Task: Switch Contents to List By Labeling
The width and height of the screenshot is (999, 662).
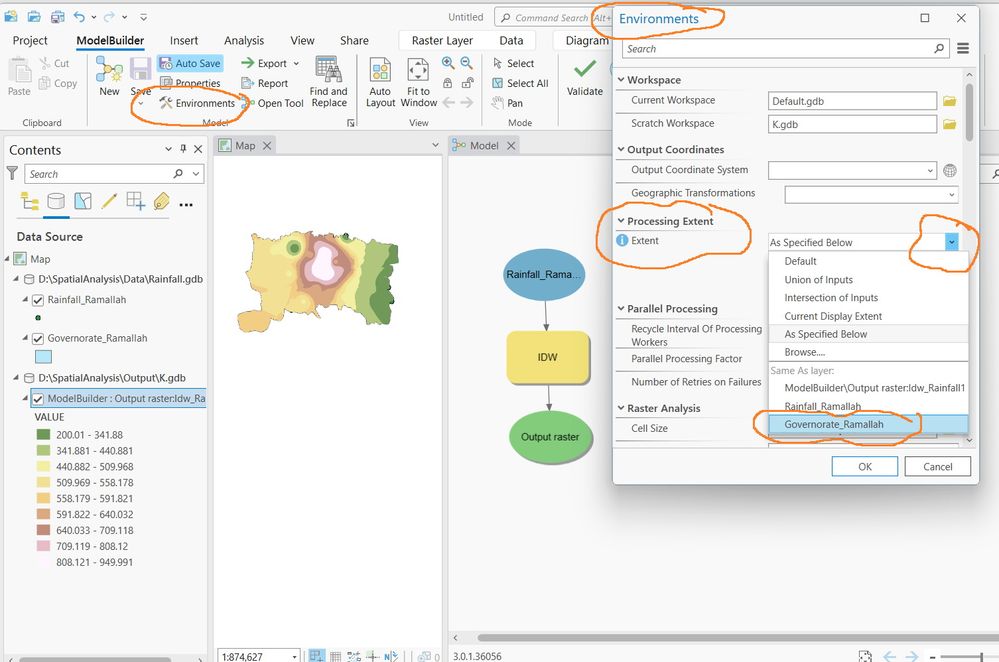Action: click(161, 201)
